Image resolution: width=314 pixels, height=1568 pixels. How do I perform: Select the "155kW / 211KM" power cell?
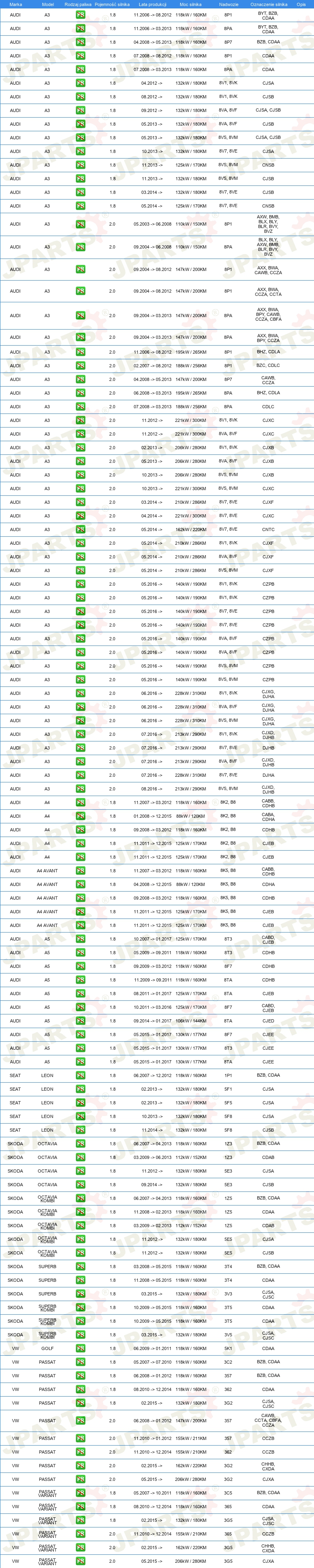(x=190, y=1438)
